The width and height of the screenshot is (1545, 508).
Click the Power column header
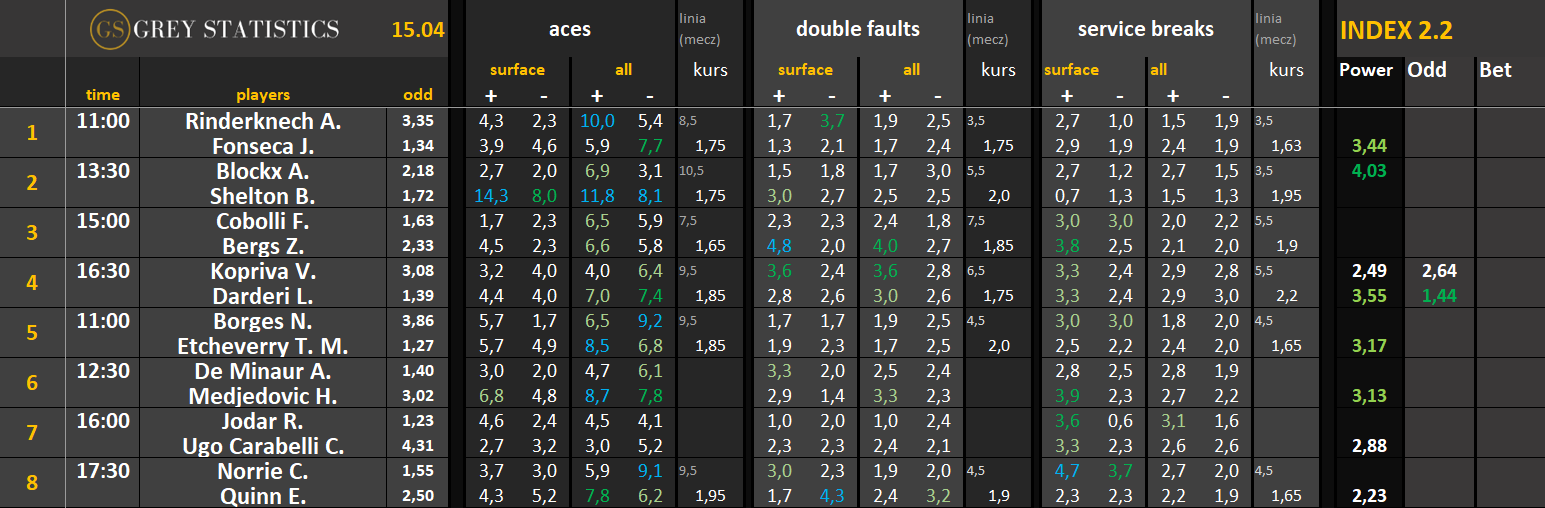click(x=1365, y=70)
